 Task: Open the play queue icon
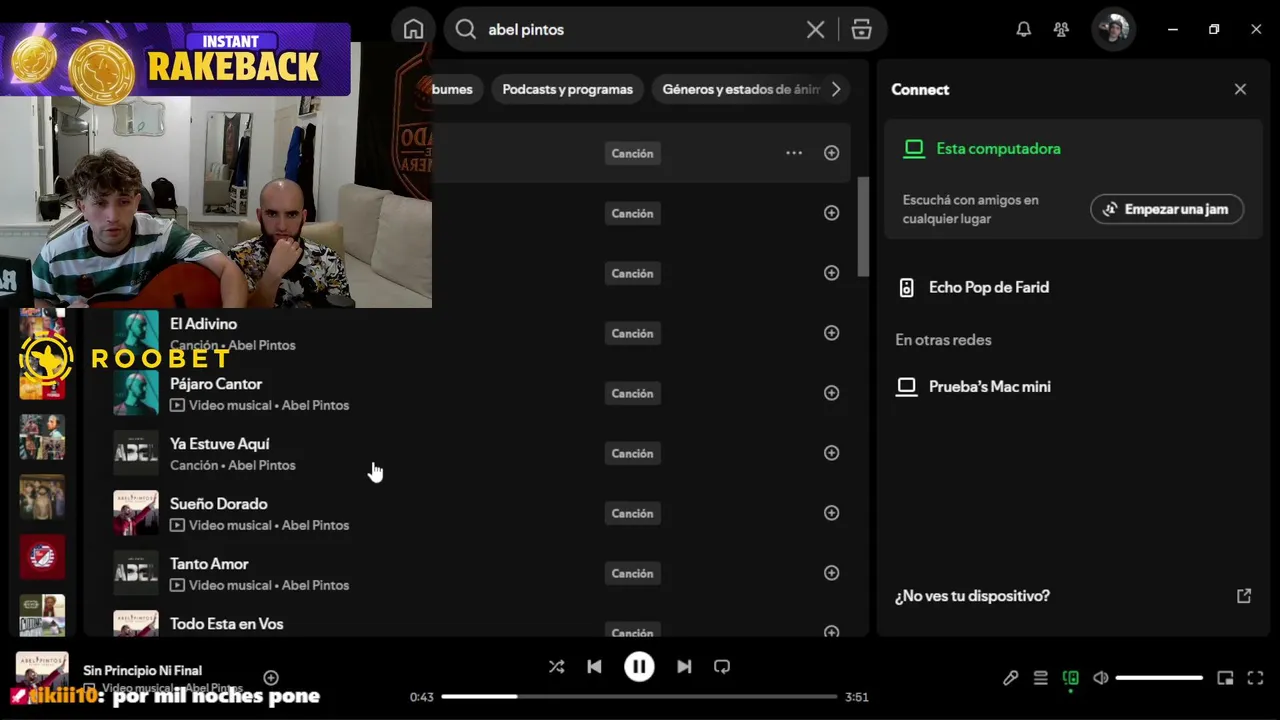coord(1040,678)
